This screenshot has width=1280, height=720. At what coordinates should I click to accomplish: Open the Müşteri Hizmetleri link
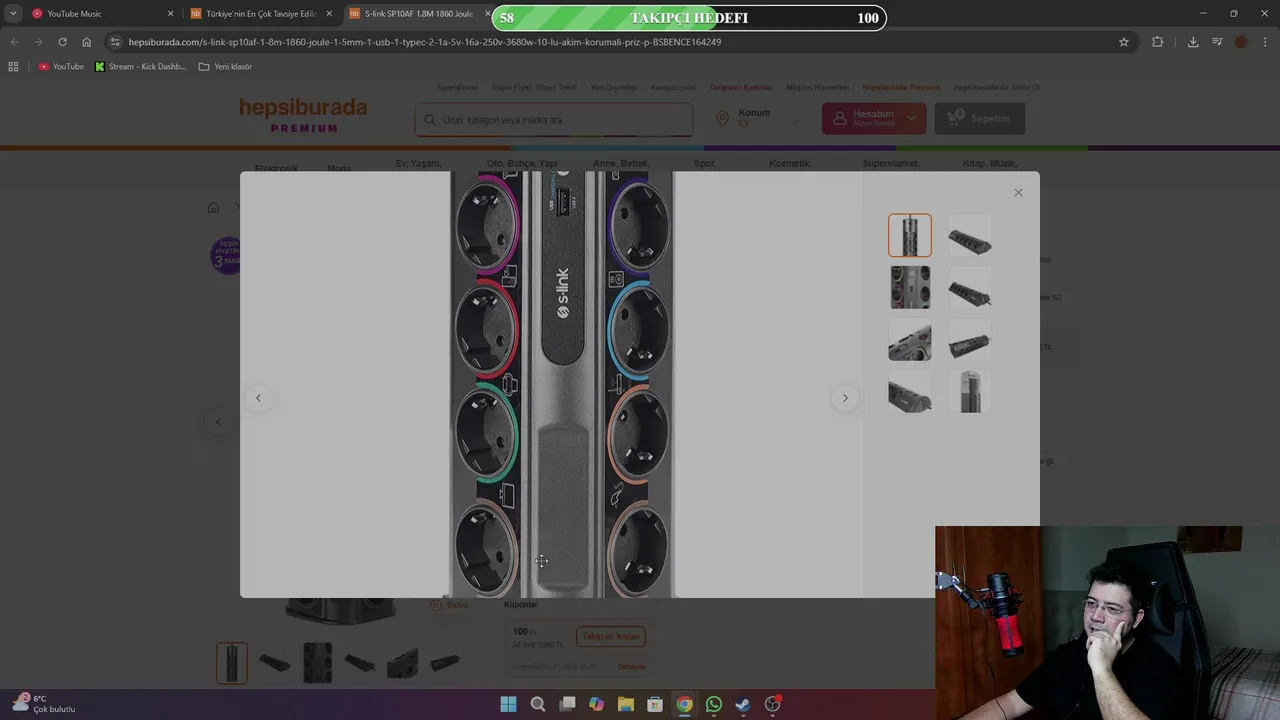817,87
